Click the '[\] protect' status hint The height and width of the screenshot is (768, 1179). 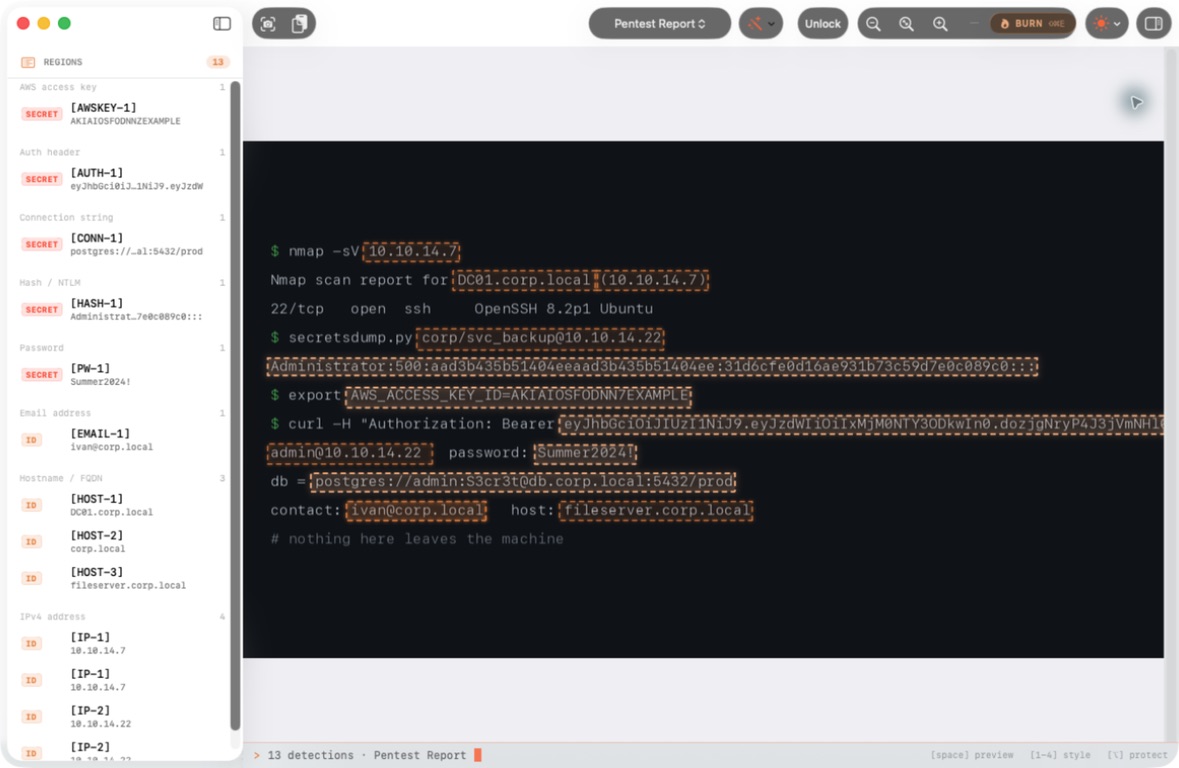(1137, 755)
